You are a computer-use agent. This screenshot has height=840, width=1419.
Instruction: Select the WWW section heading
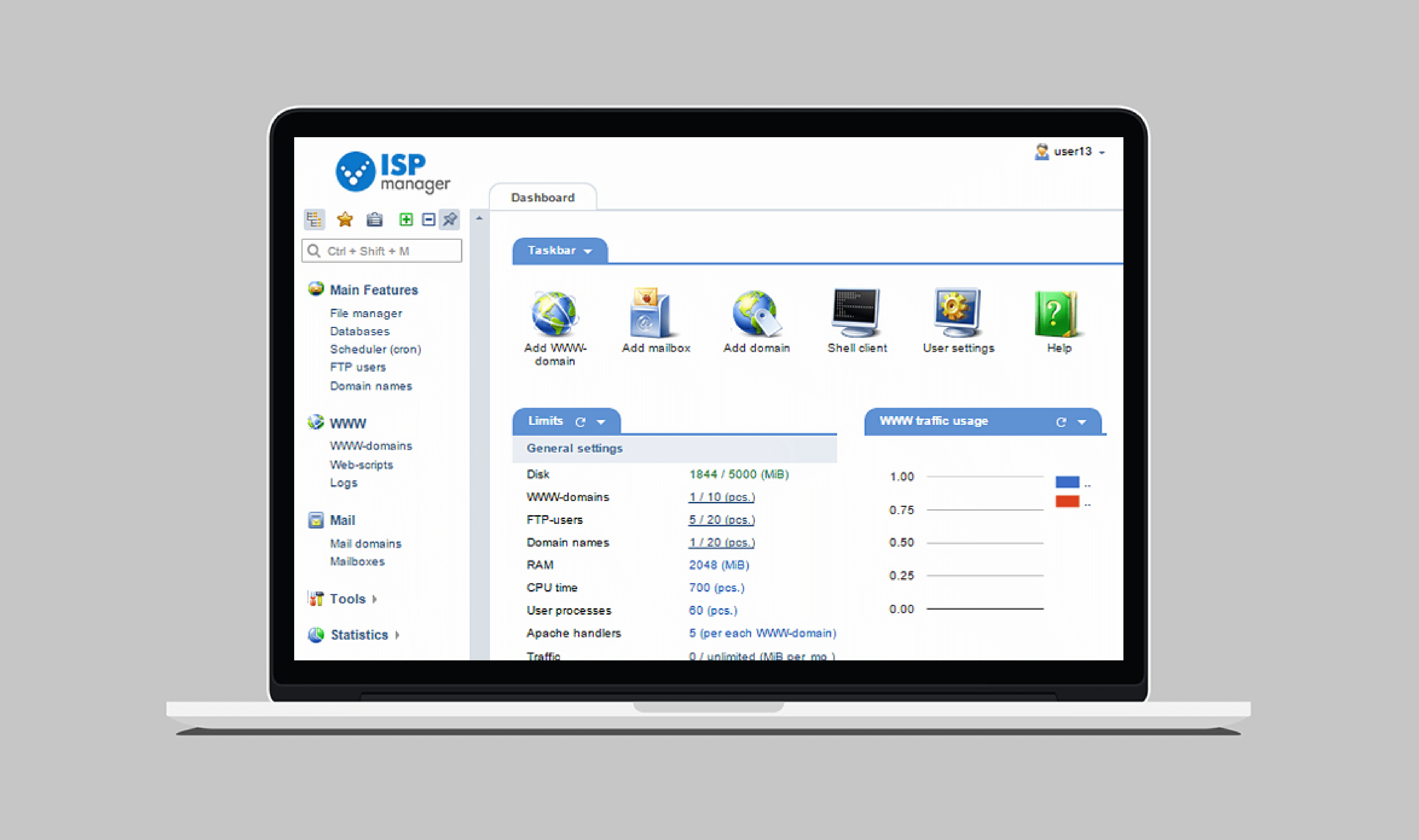click(348, 423)
